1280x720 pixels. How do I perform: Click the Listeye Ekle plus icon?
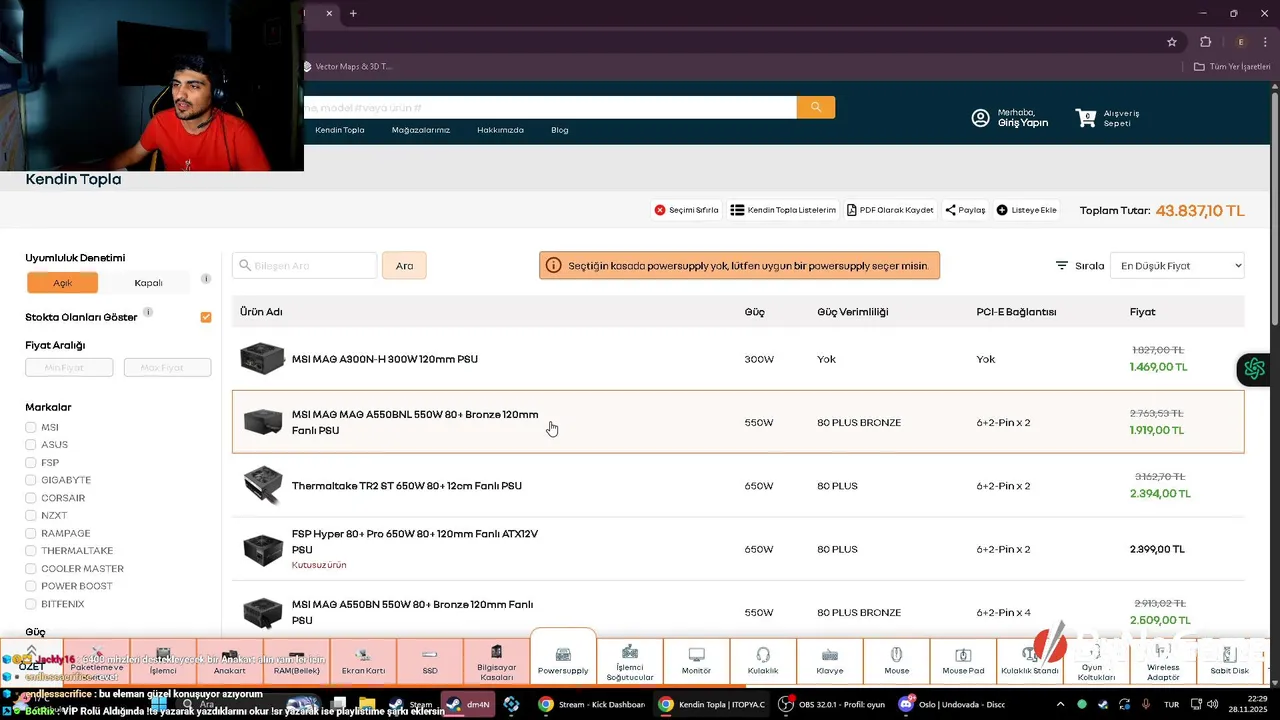pyautogui.click(x=1002, y=210)
